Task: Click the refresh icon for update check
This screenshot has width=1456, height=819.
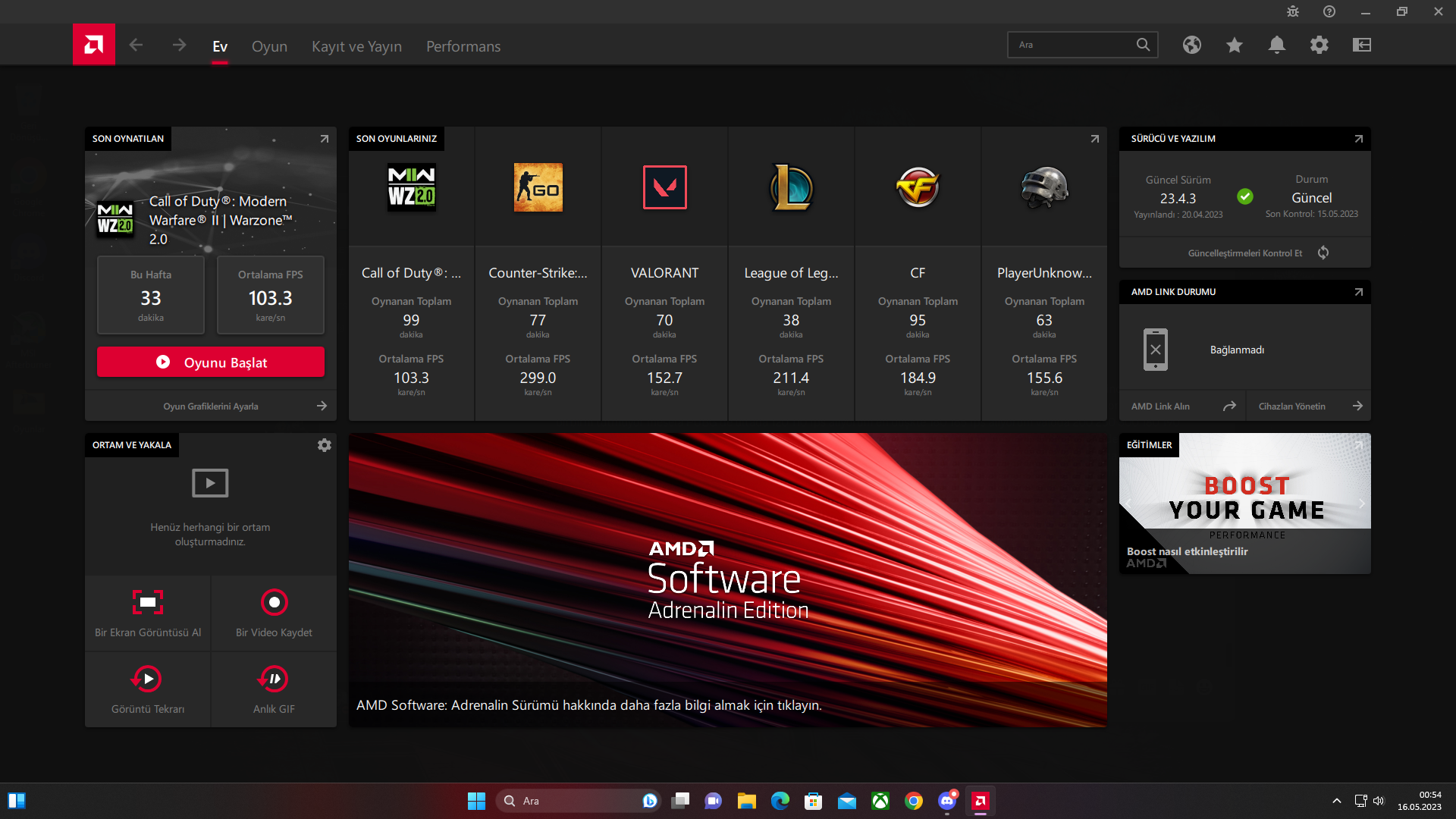Action: click(x=1323, y=253)
